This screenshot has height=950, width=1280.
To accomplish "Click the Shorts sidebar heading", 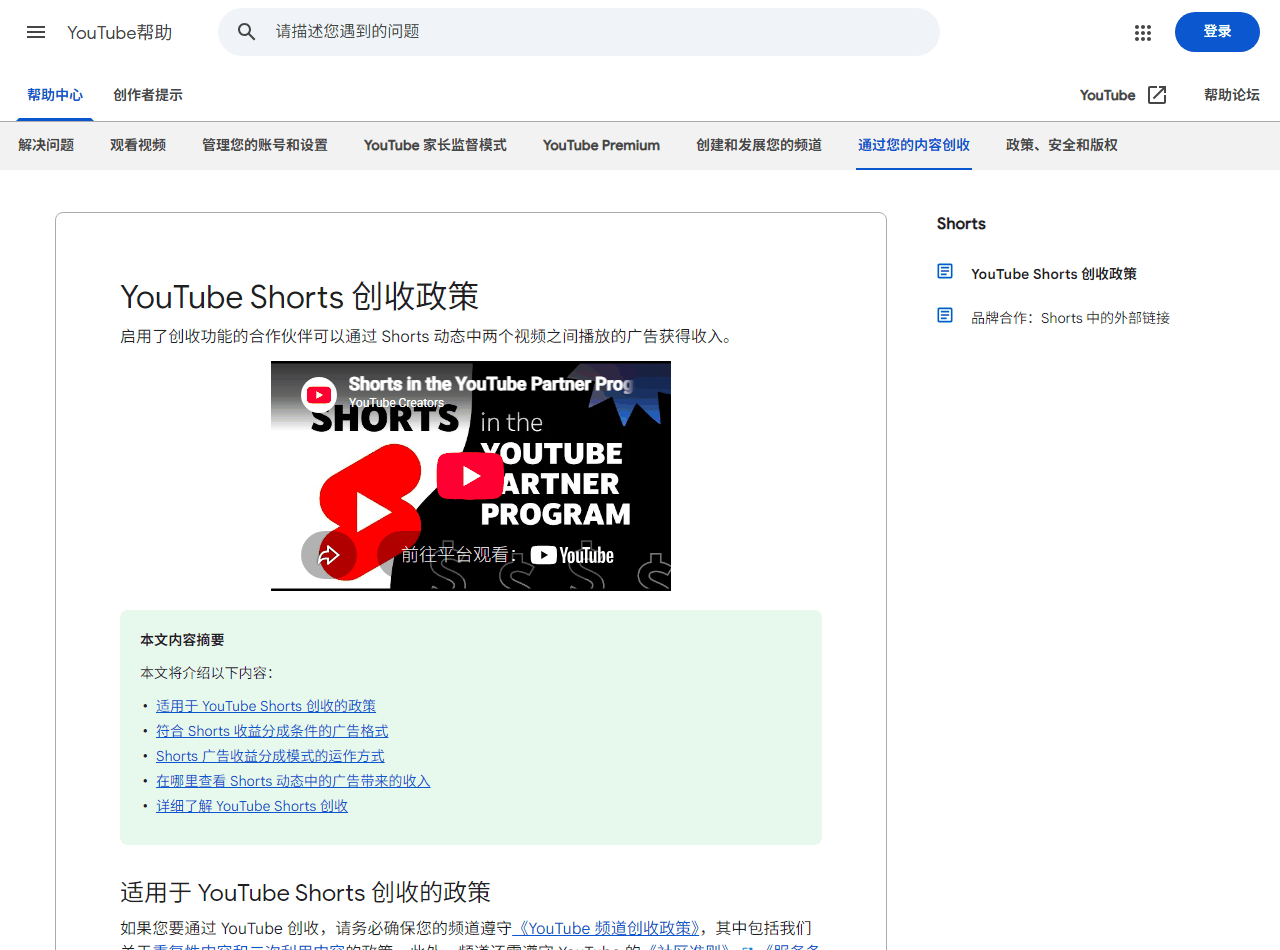I will [x=961, y=223].
